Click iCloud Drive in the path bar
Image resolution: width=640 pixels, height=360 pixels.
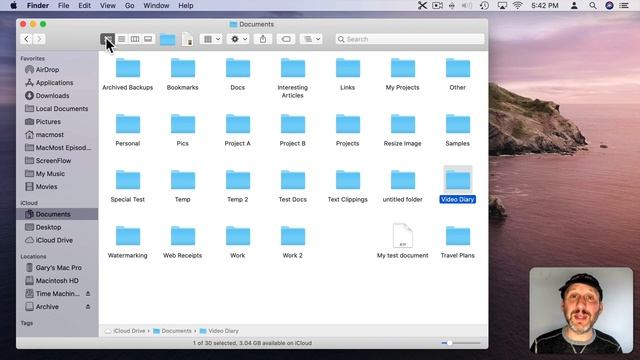pyautogui.click(x=125, y=331)
